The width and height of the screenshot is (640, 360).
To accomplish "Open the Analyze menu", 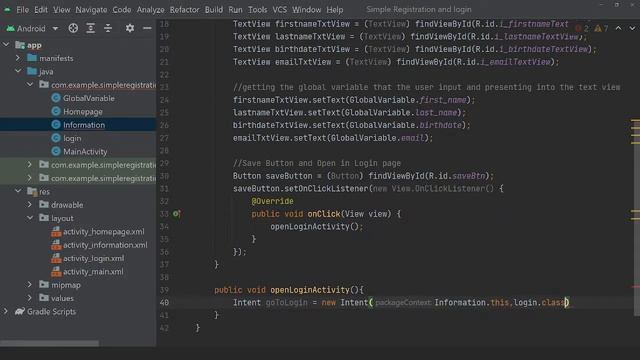I will coord(150,9).
